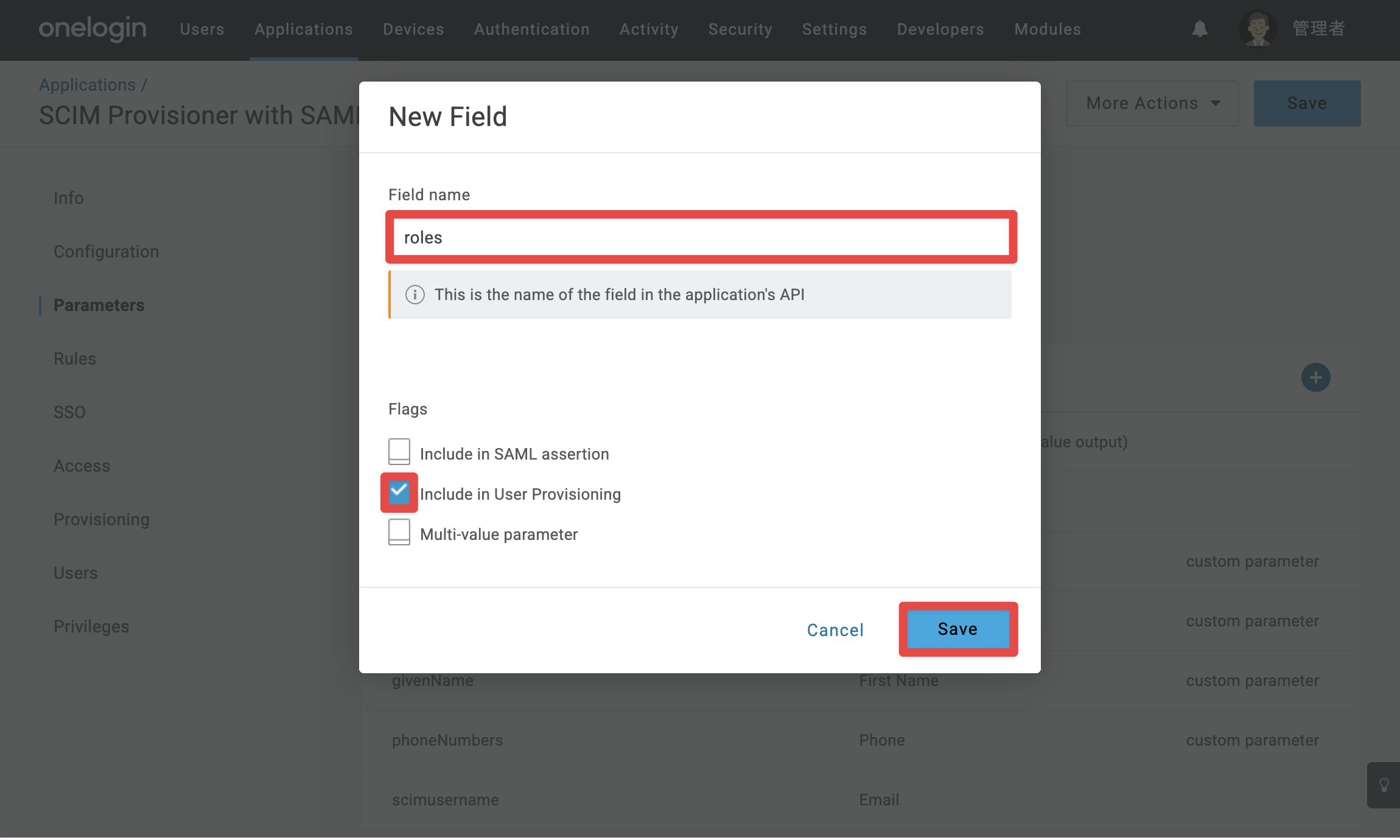Enable Include in SAML assertion checkbox

point(399,452)
